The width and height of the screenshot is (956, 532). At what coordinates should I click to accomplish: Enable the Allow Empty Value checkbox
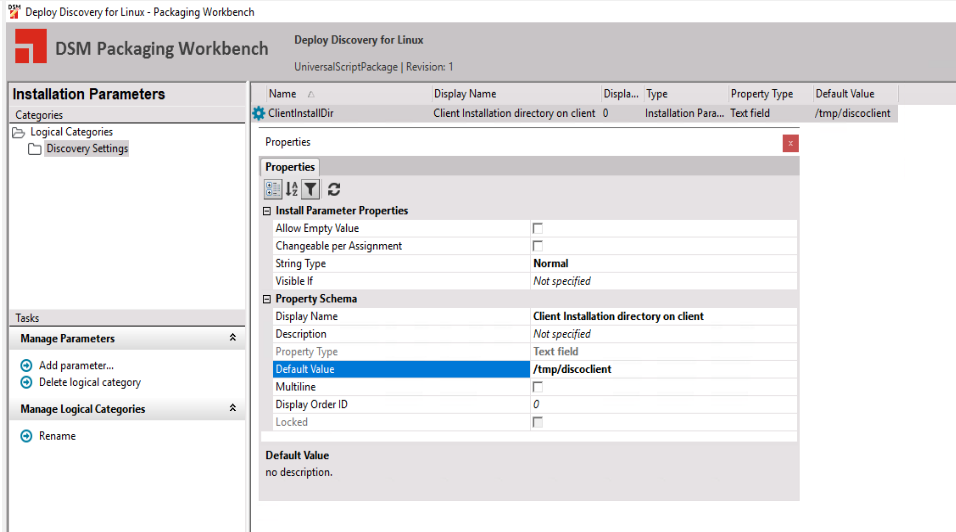538,229
